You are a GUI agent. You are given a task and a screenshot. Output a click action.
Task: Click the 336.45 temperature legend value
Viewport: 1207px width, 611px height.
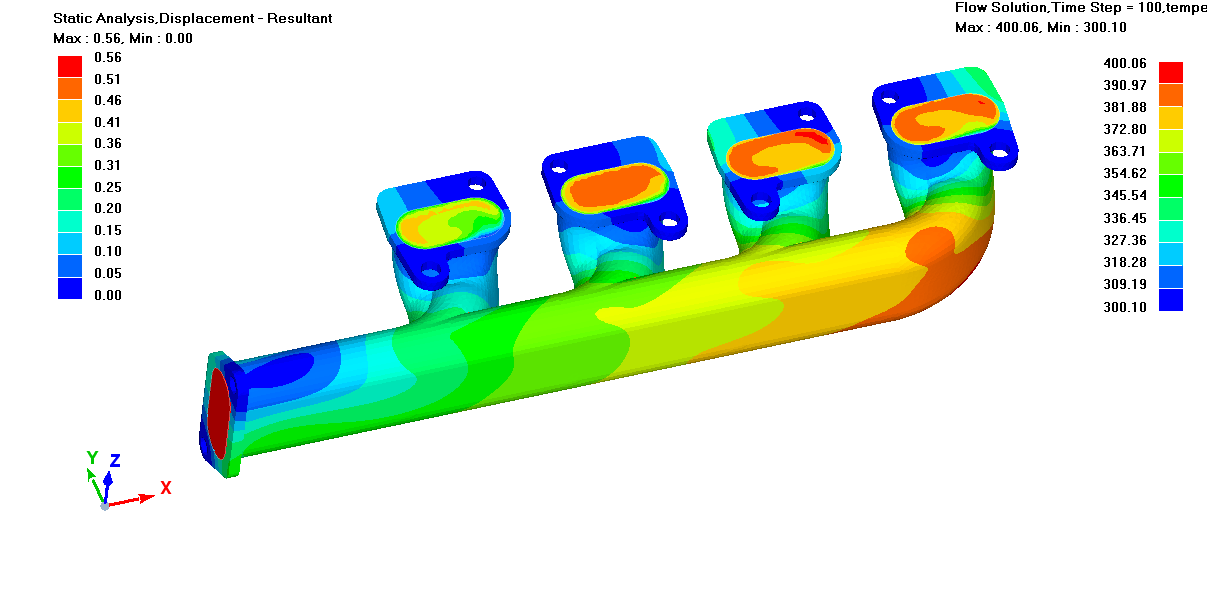click(x=1125, y=218)
